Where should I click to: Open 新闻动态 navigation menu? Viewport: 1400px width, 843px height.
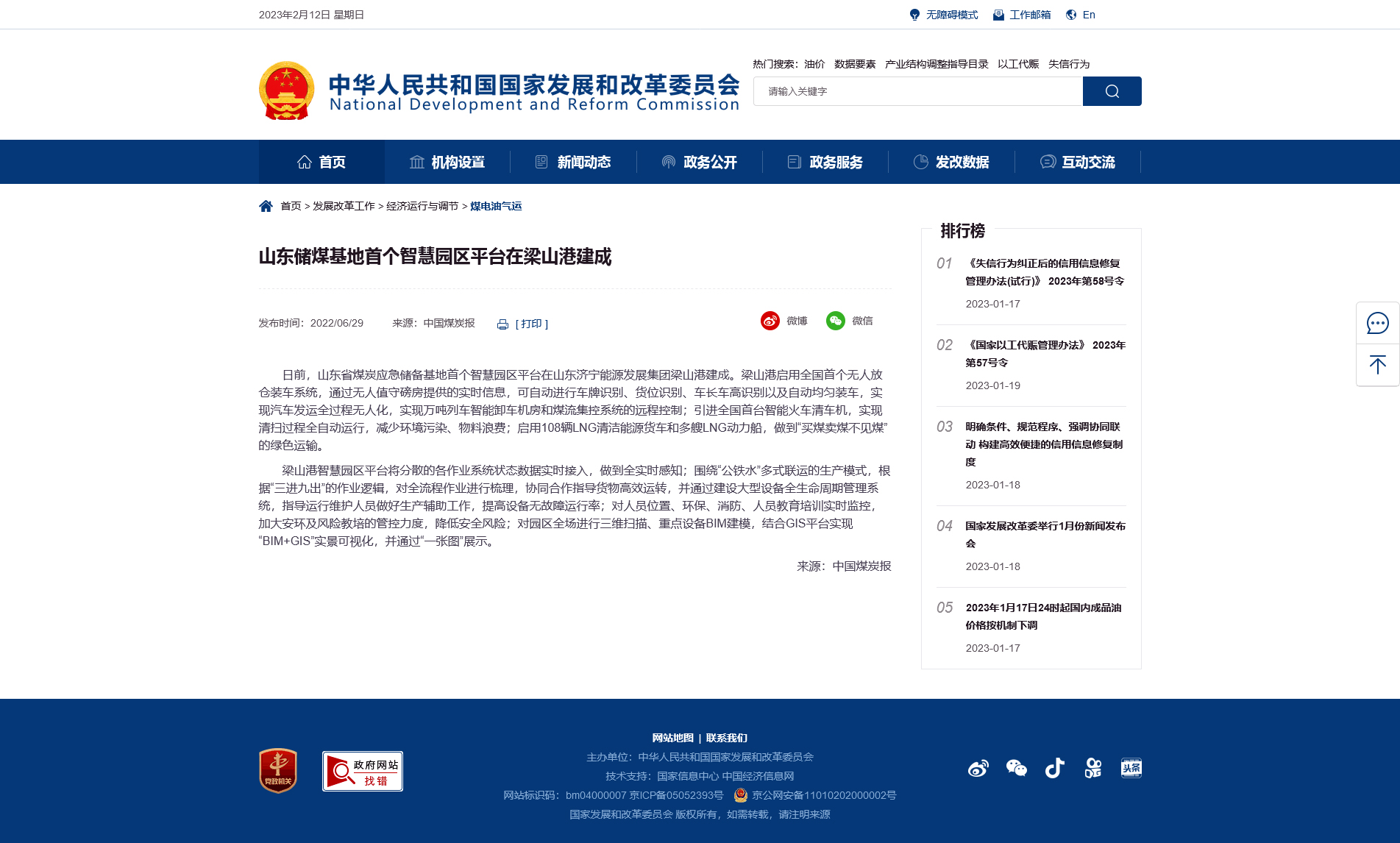tap(573, 162)
